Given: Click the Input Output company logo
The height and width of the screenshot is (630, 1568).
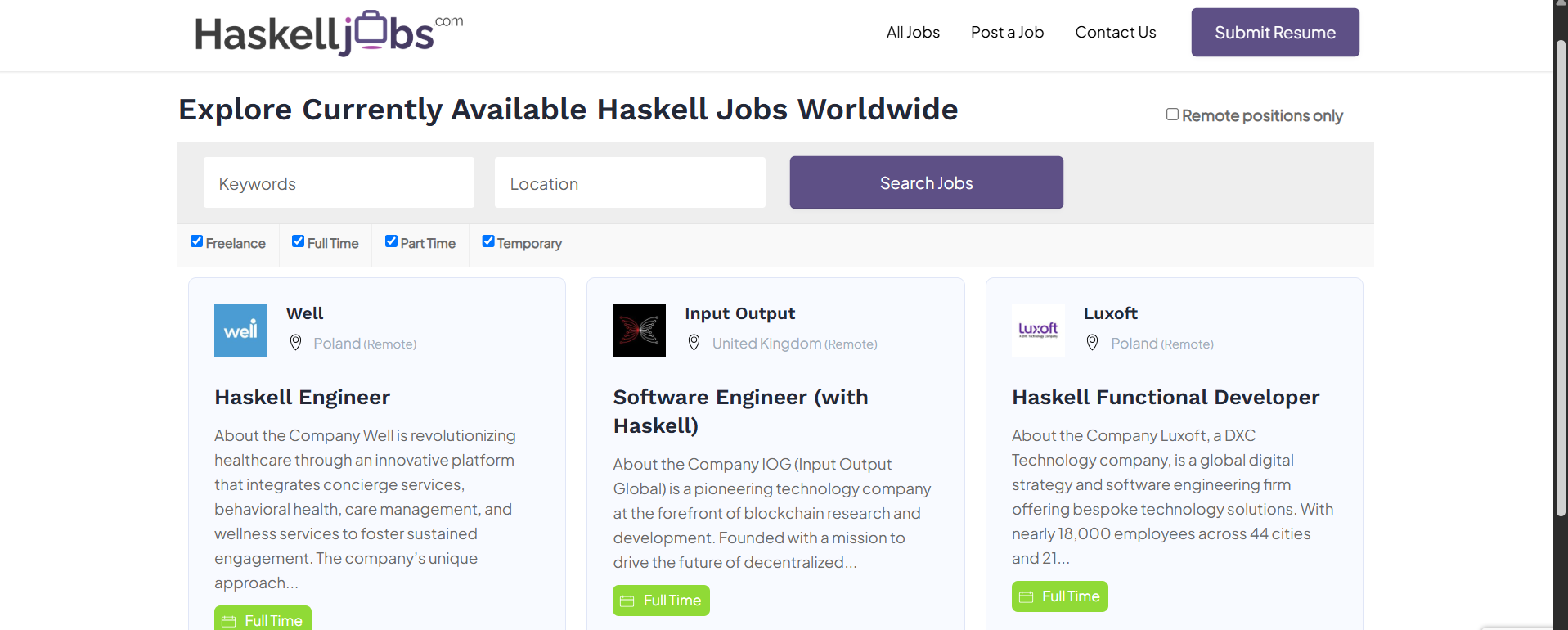Looking at the screenshot, I should click(639, 331).
